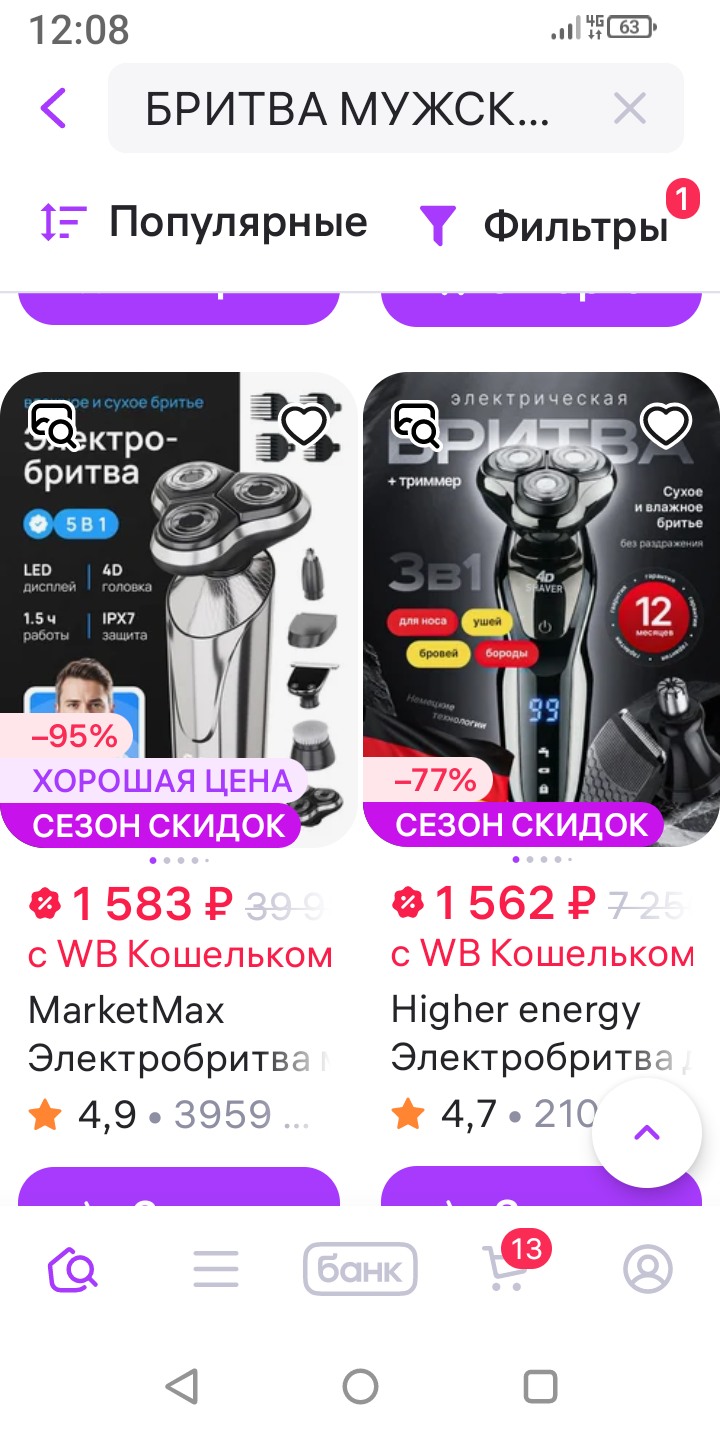The width and height of the screenshot is (720, 1440).
Task: Open the банк section
Action: 360,1270
